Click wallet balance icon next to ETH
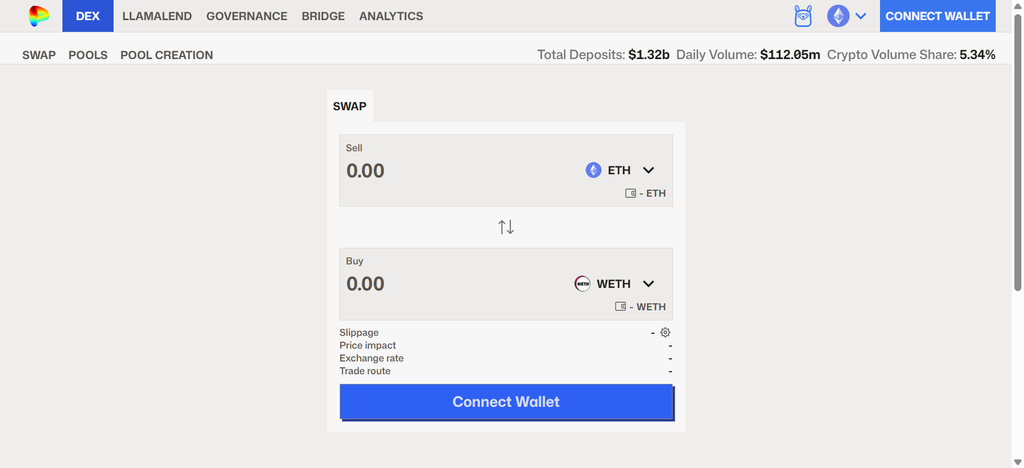1024x468 pixels. coord(630,193)
